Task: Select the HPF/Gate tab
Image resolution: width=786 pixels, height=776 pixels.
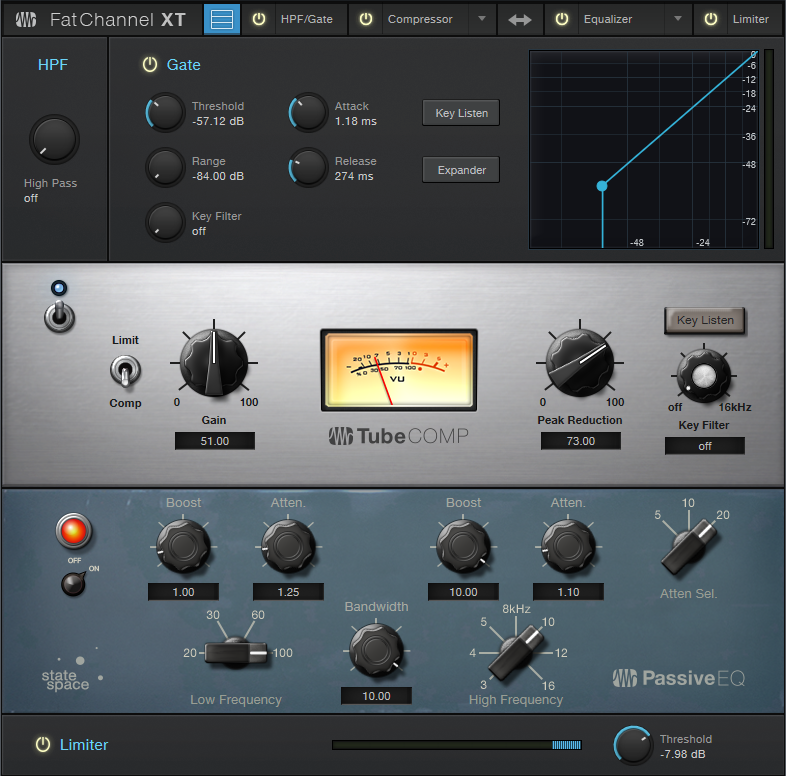Action: [306, 19]
